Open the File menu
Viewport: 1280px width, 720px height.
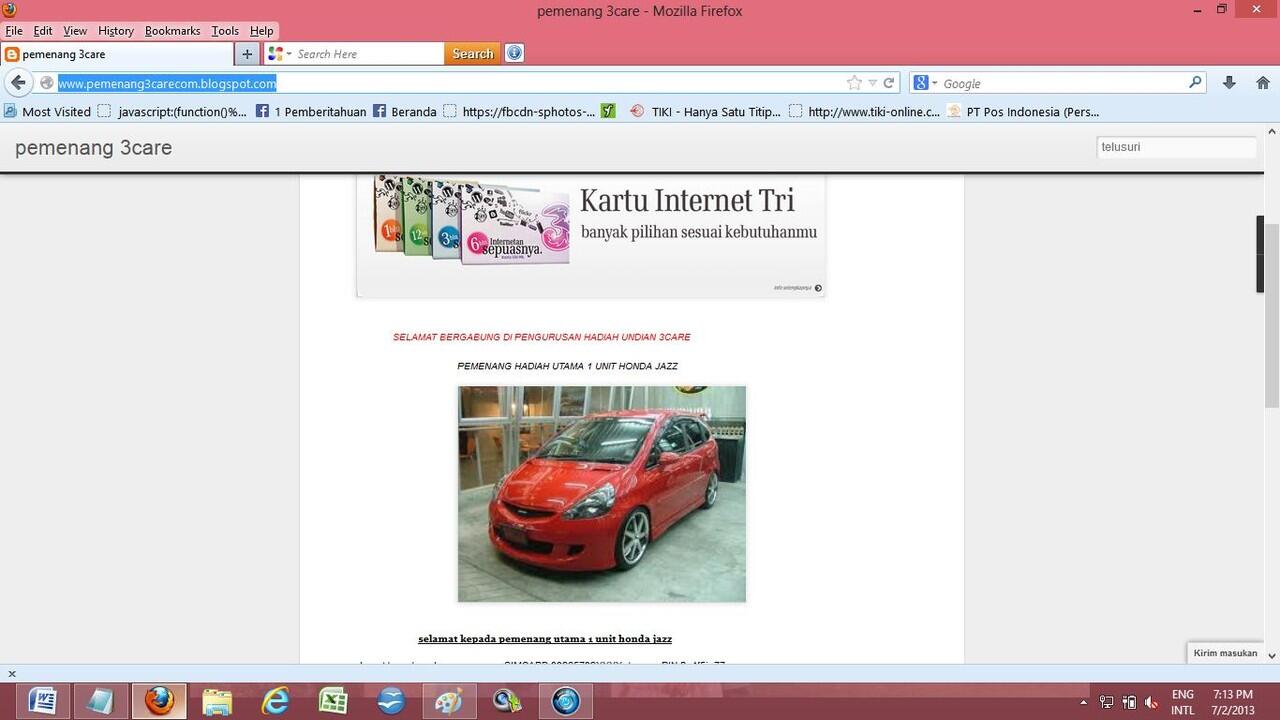[x=14, y=31]
